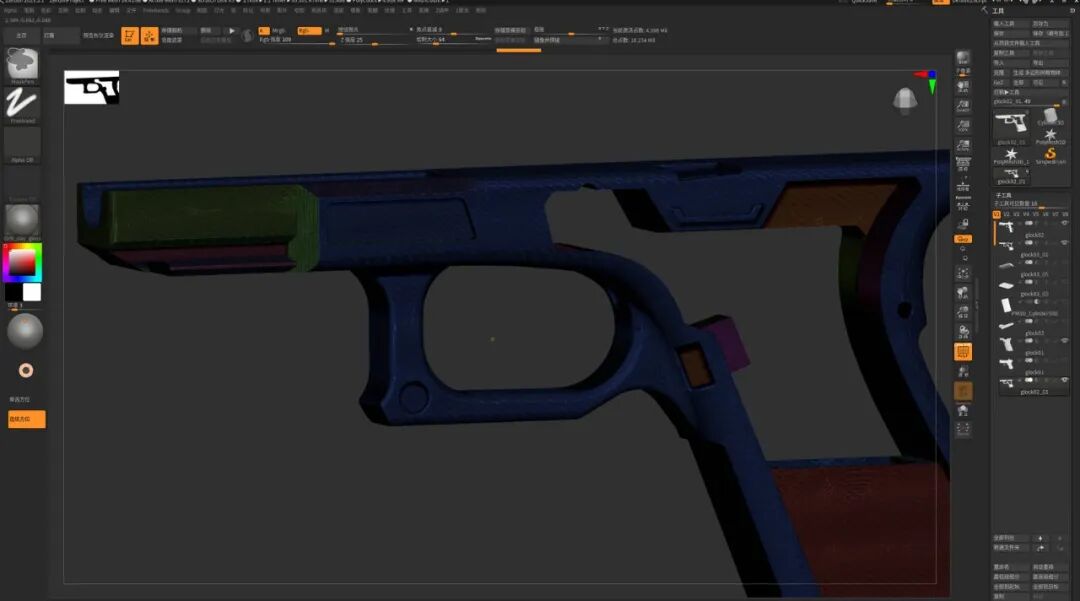Screen dimensions: 1080x601
Task: Select the white main color swatch
Action: [x=32, y=292]
